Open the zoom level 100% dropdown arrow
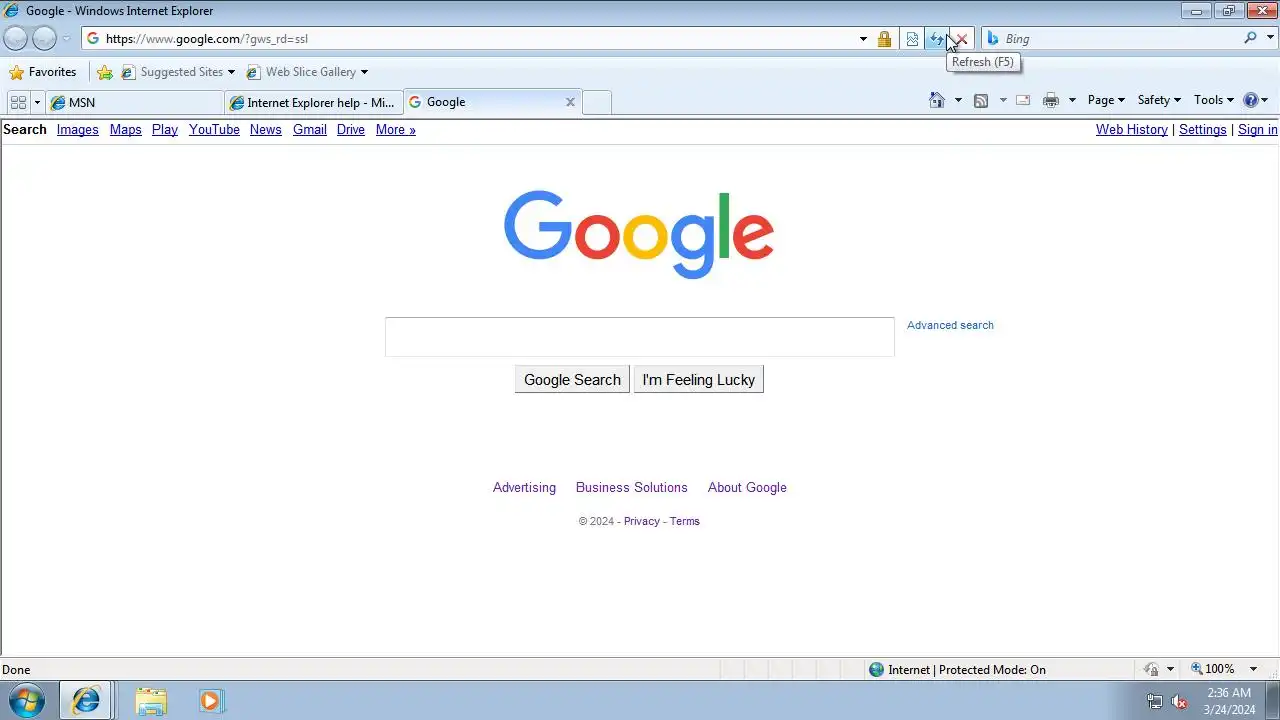Image resolution: width=1280 pixels, height=720 pixels. 1253,670
